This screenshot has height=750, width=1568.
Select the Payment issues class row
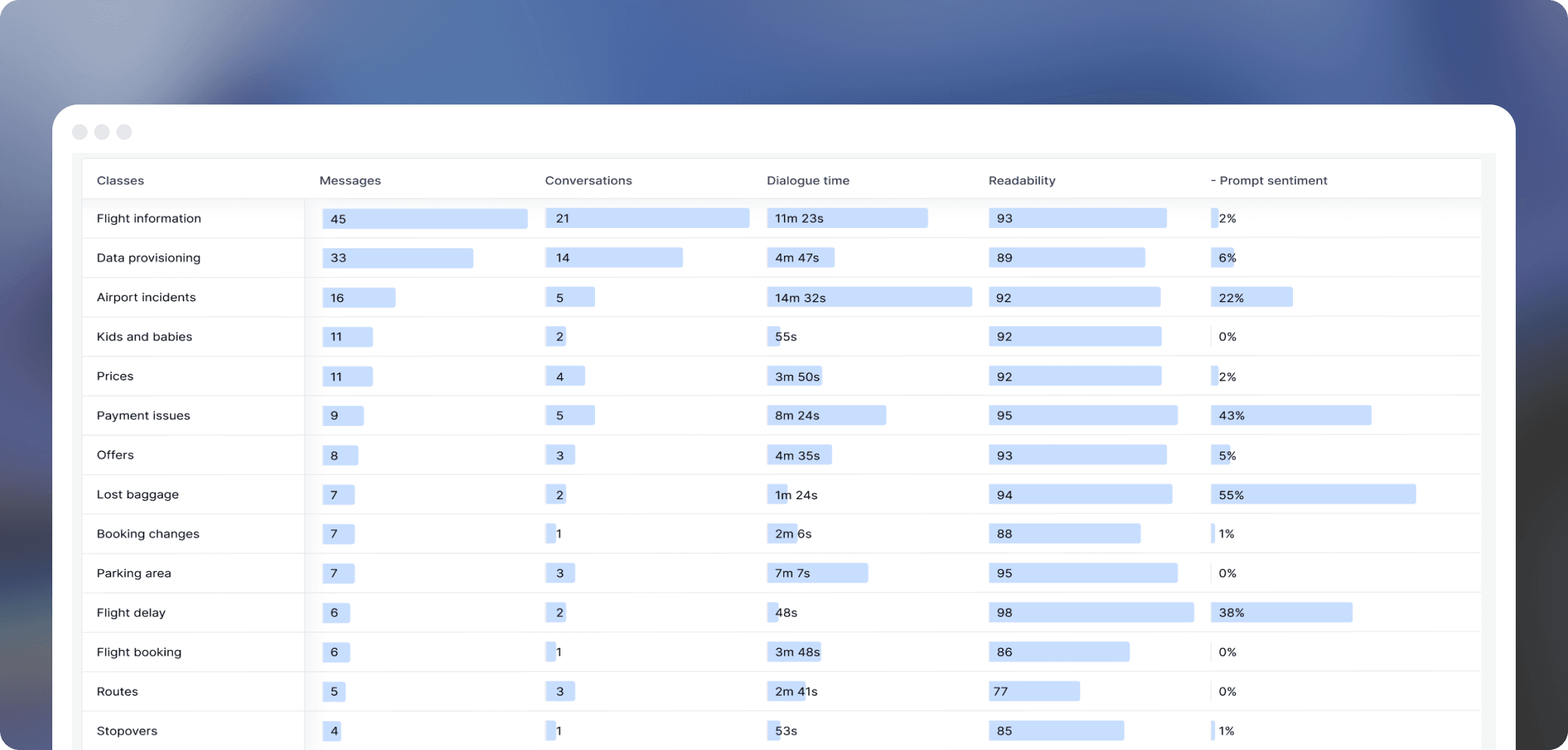[x=143, y=416]
